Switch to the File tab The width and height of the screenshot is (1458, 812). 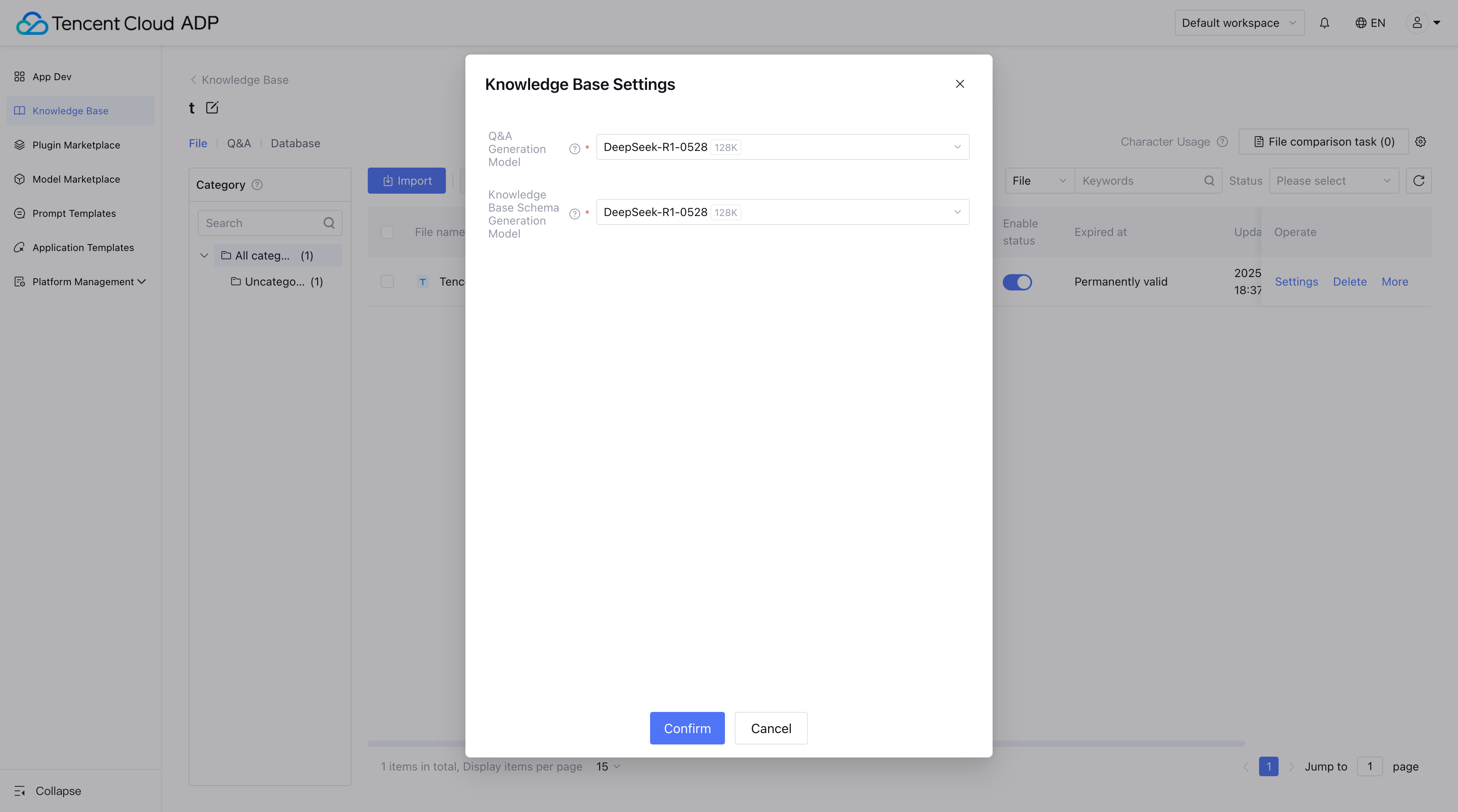pyautogui.click(x=198, y=143)
